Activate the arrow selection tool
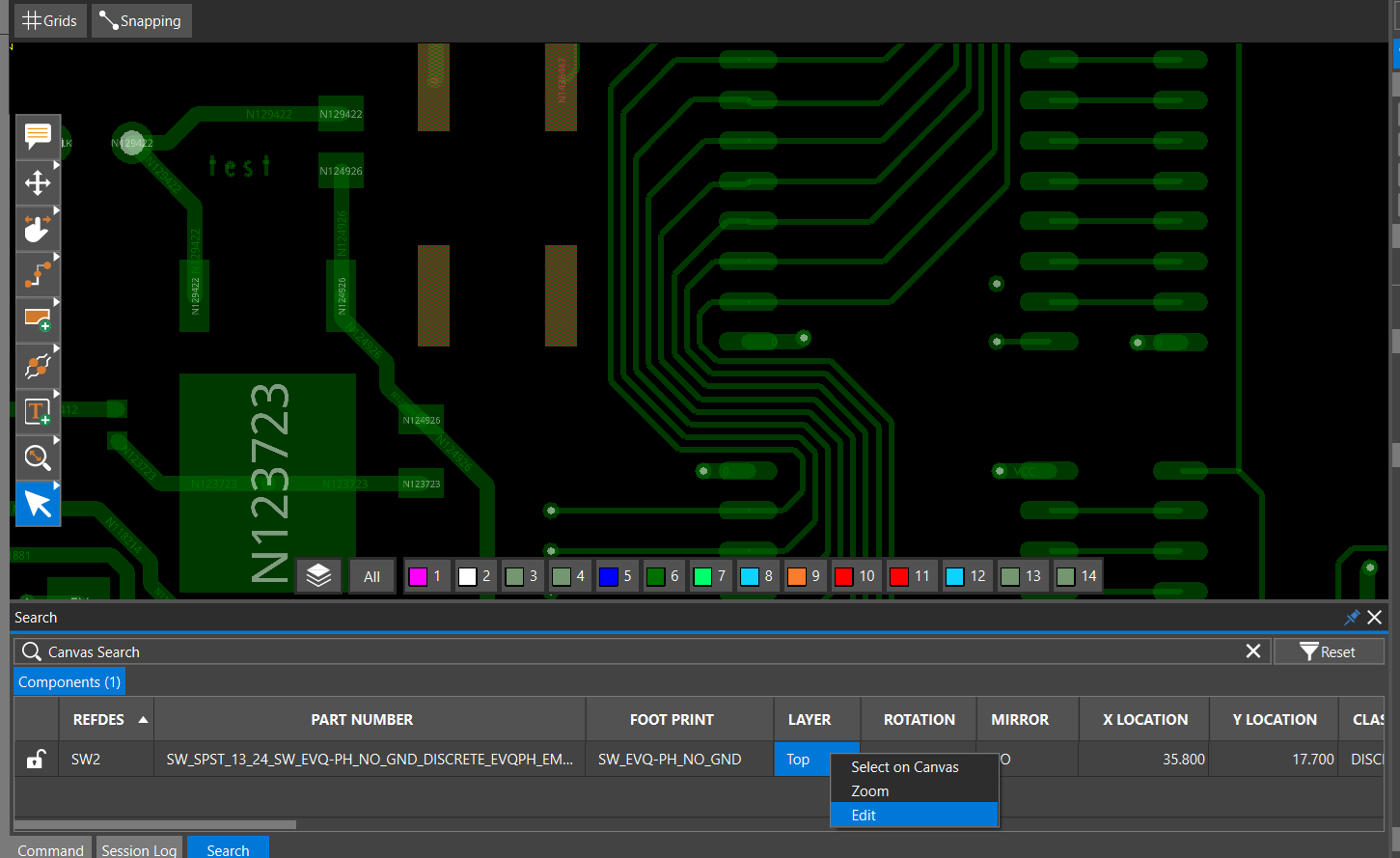The width and height of the screenshot is (1400, 858). point(38,504)
